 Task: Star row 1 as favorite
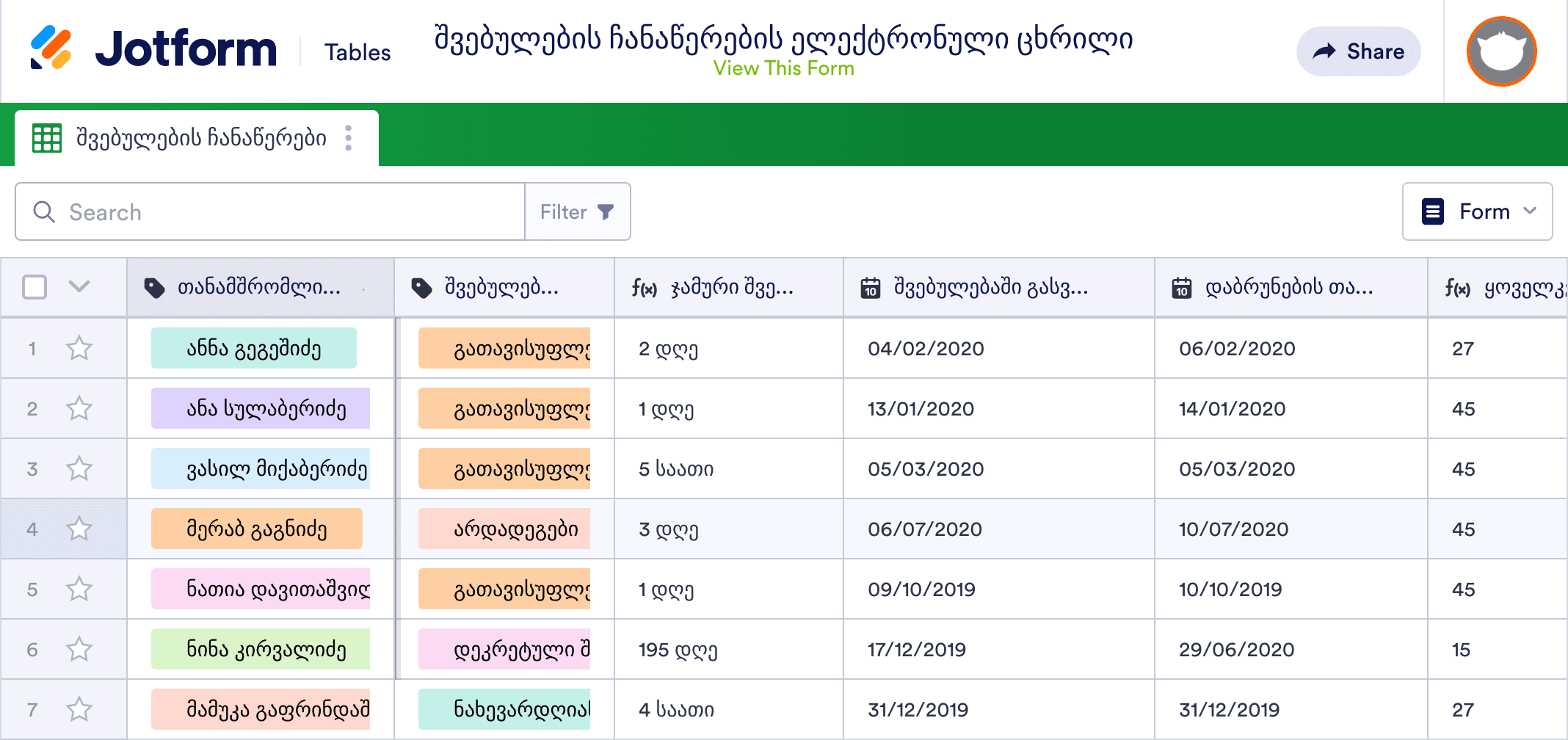click(79, 348)
